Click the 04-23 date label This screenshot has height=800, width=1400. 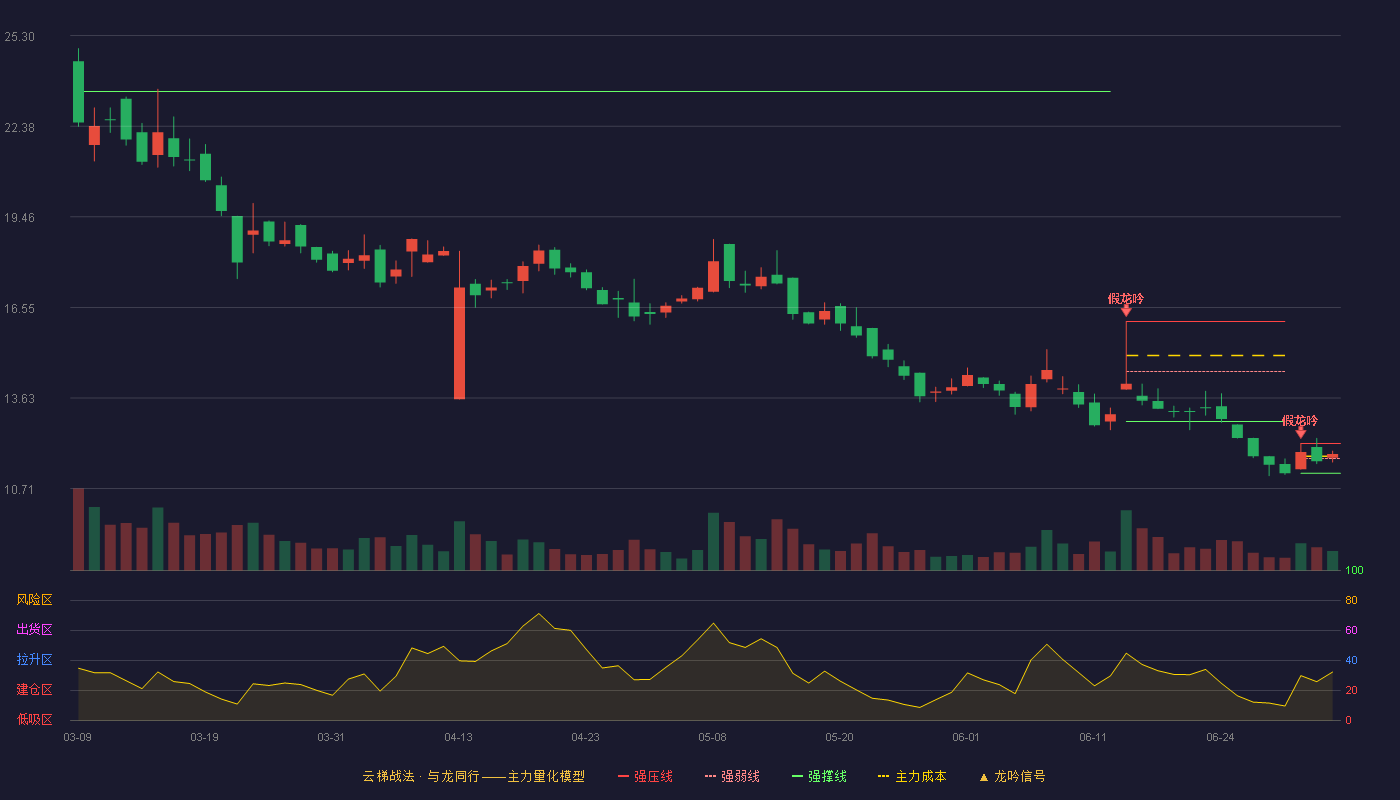(x=585, y=737)
